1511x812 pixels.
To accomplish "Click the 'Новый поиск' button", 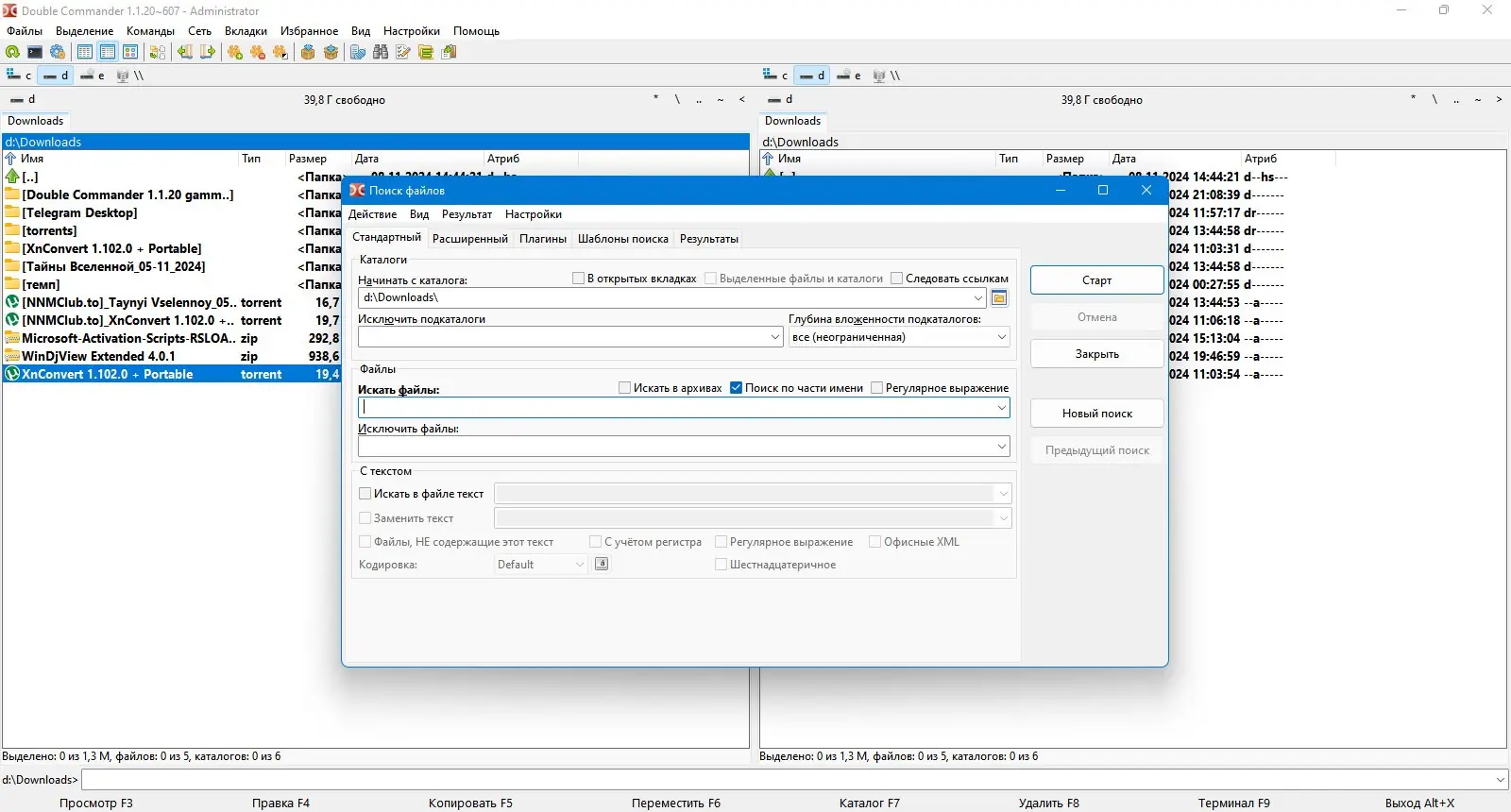I will pos(1096,414).
